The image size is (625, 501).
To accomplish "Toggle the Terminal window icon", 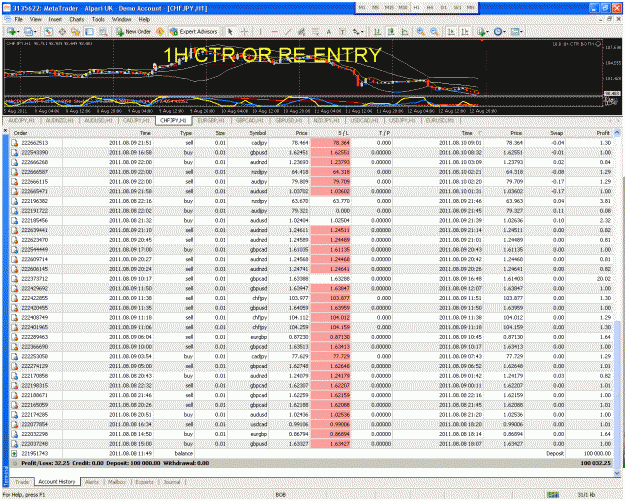I will coord(89,31).
